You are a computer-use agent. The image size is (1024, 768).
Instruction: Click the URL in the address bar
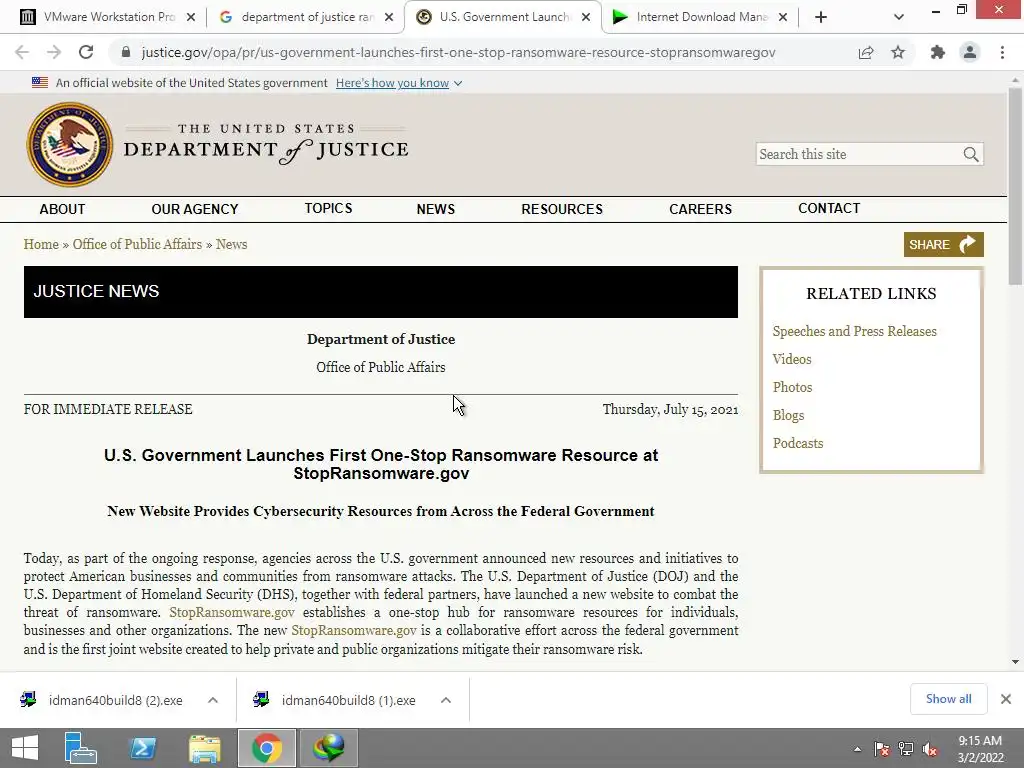click(x=458, y=52)
